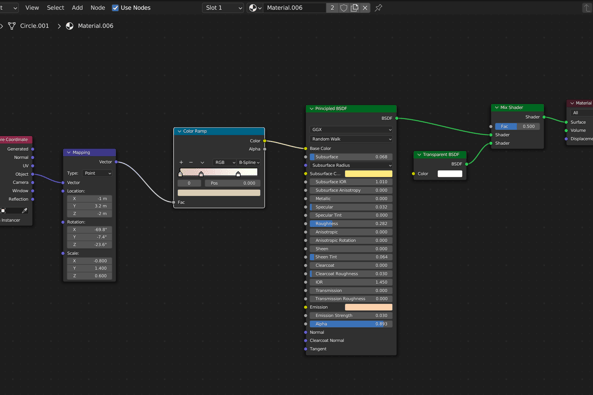Click the new material duplicate icon
The width and height of the screenshot is (593, 395).
tap(354, 8)
